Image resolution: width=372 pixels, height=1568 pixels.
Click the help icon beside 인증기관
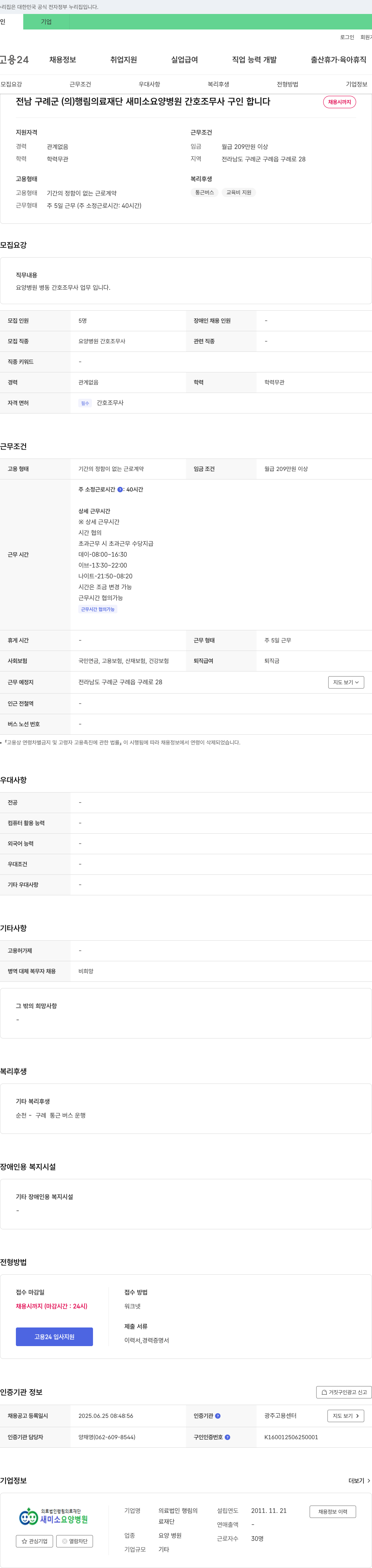click(x=218, y=1416)
